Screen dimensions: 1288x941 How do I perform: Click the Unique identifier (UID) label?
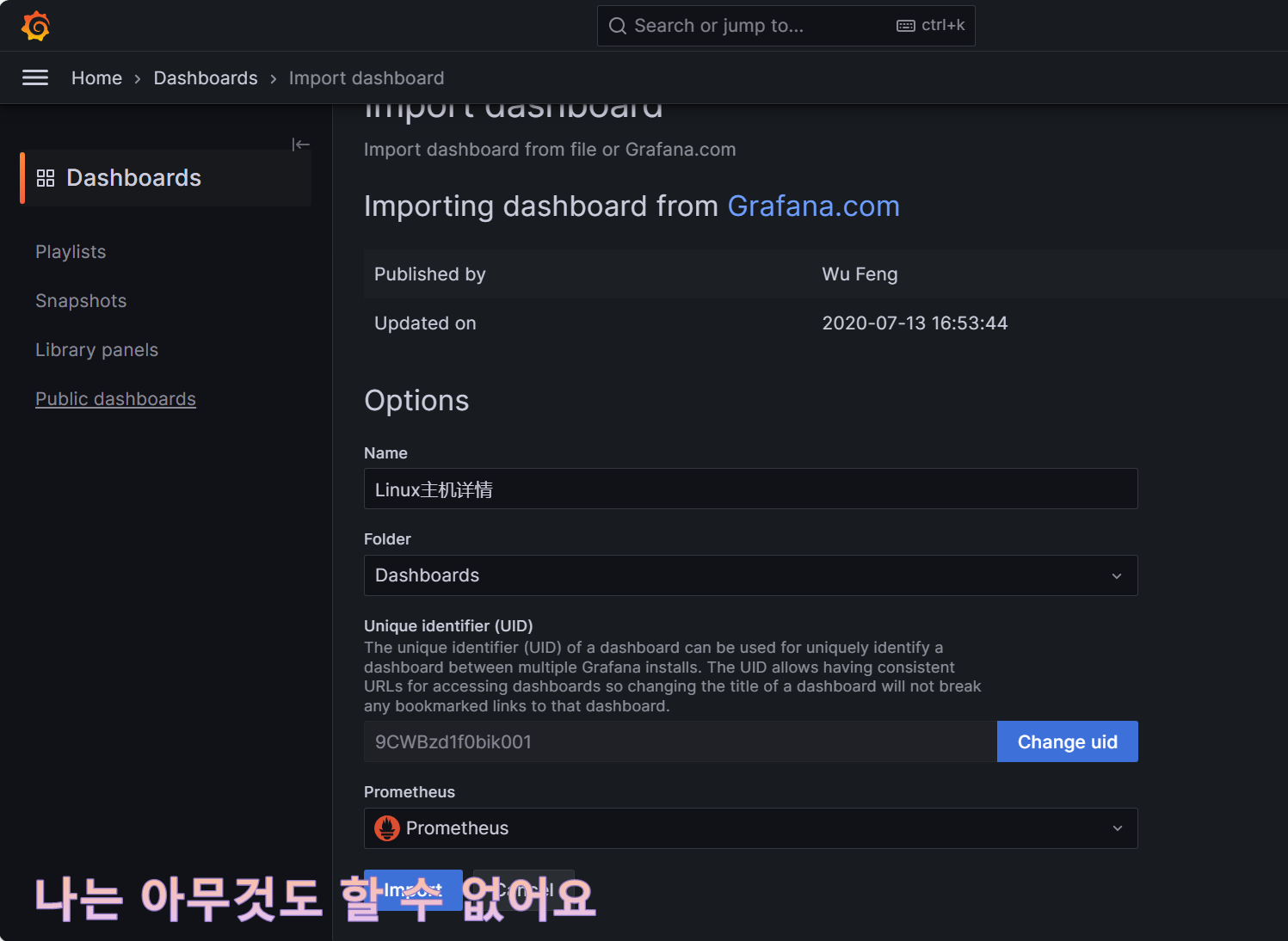(x=448, y=626)
